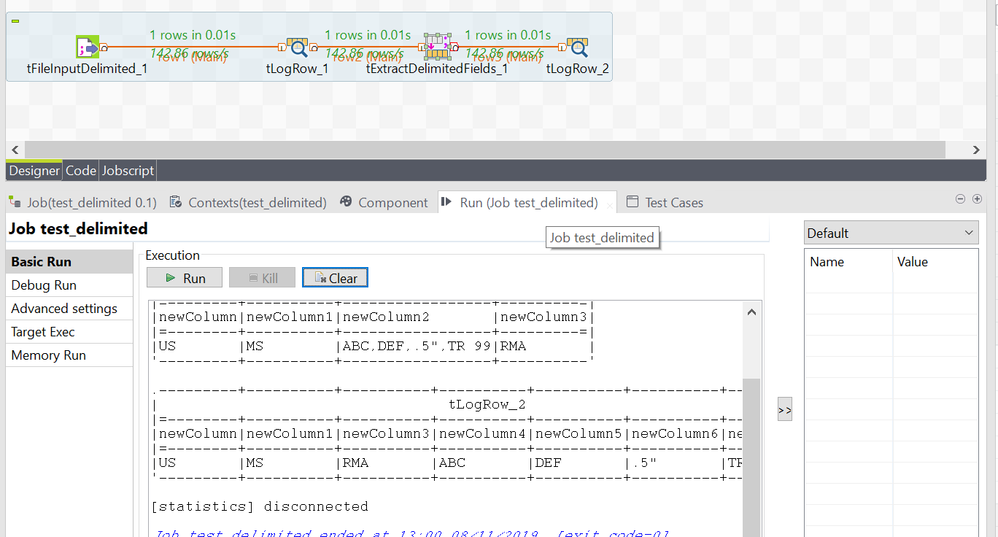Viewport: 998px width, 537px height.
Task: Click the '[statistics] disconnected' console line
Action: (x=260, y=507)
